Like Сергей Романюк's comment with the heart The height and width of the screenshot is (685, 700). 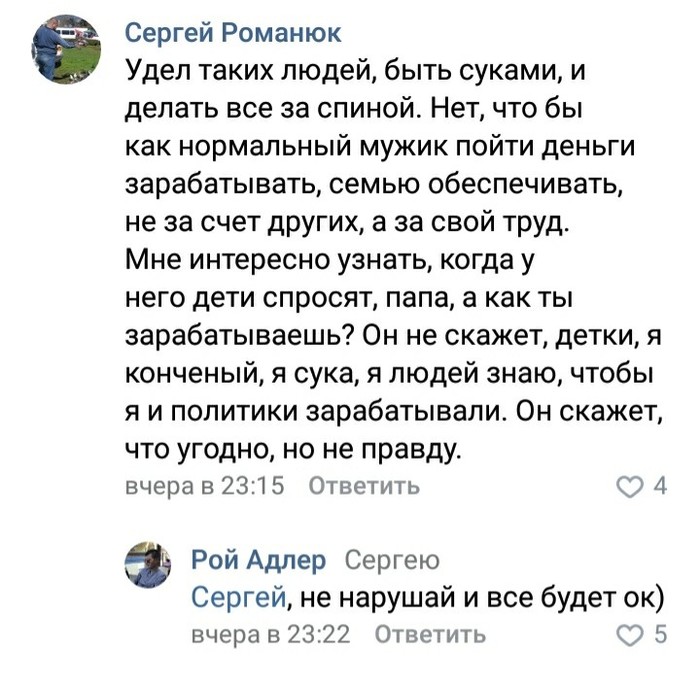[x=632, y=487]
